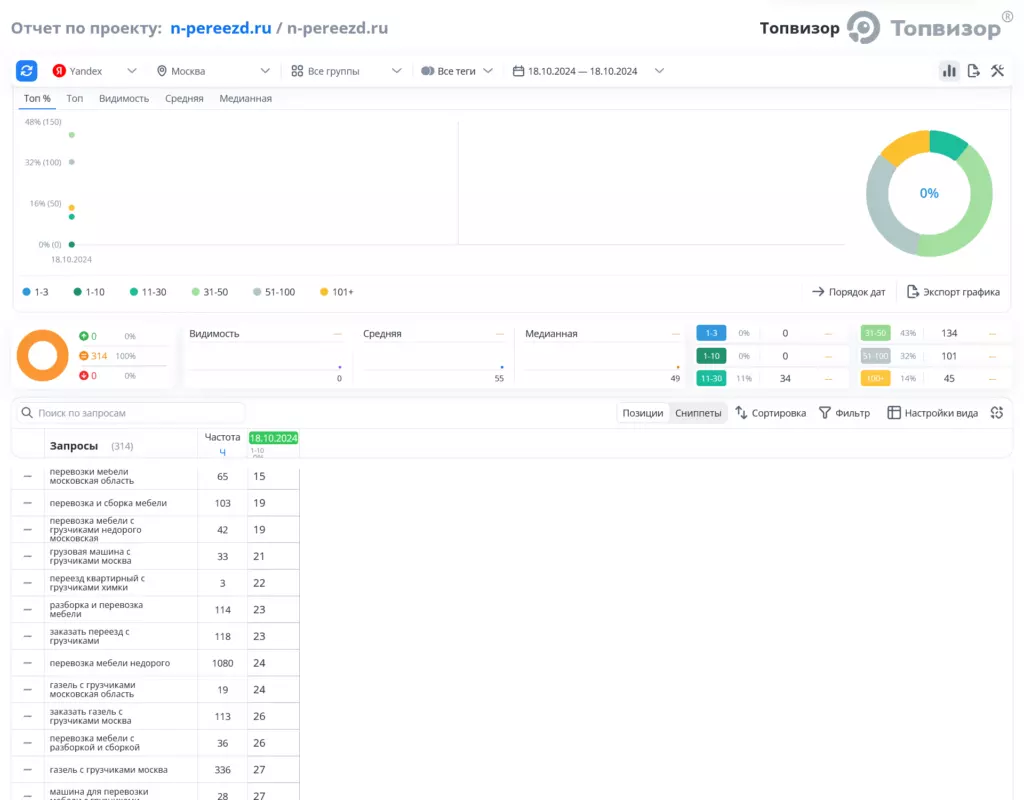Click the icon right of Настройки вида
Image resolution: width=1024 pixels, height=800 pixels.
click(997, 413)
